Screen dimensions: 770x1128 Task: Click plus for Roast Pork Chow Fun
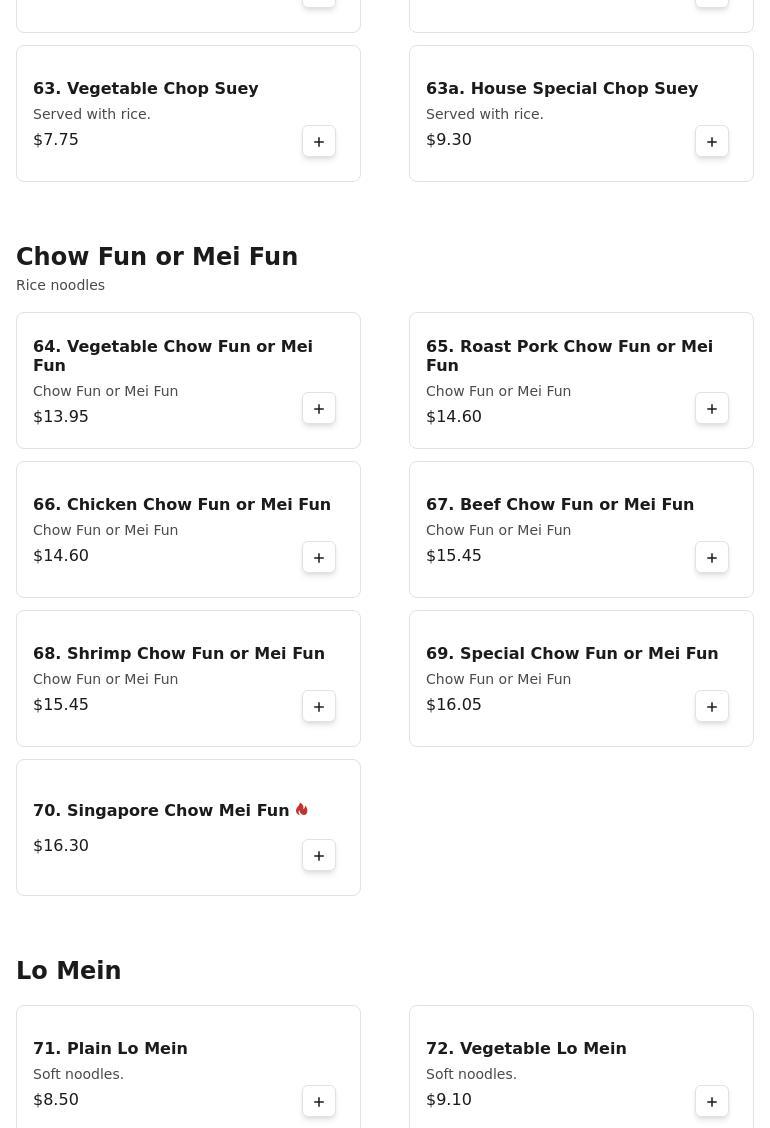click(x=712, y=409)
